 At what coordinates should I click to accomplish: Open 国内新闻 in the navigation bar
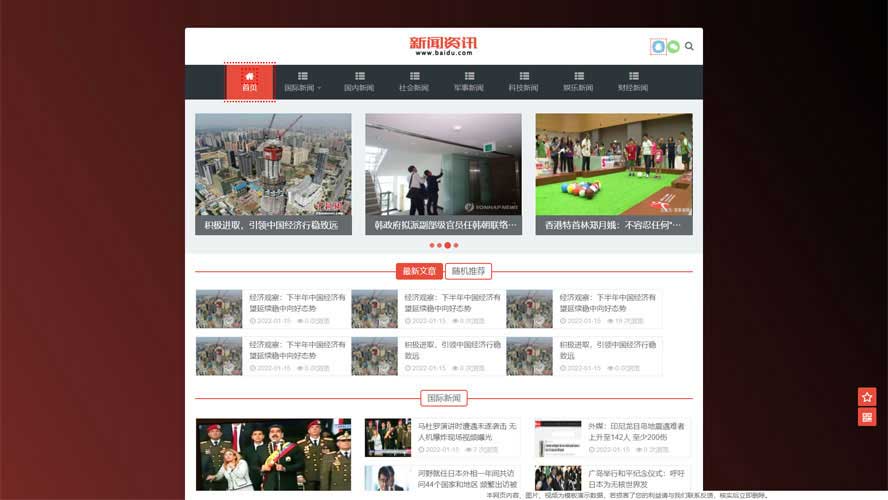coord(359,88)
